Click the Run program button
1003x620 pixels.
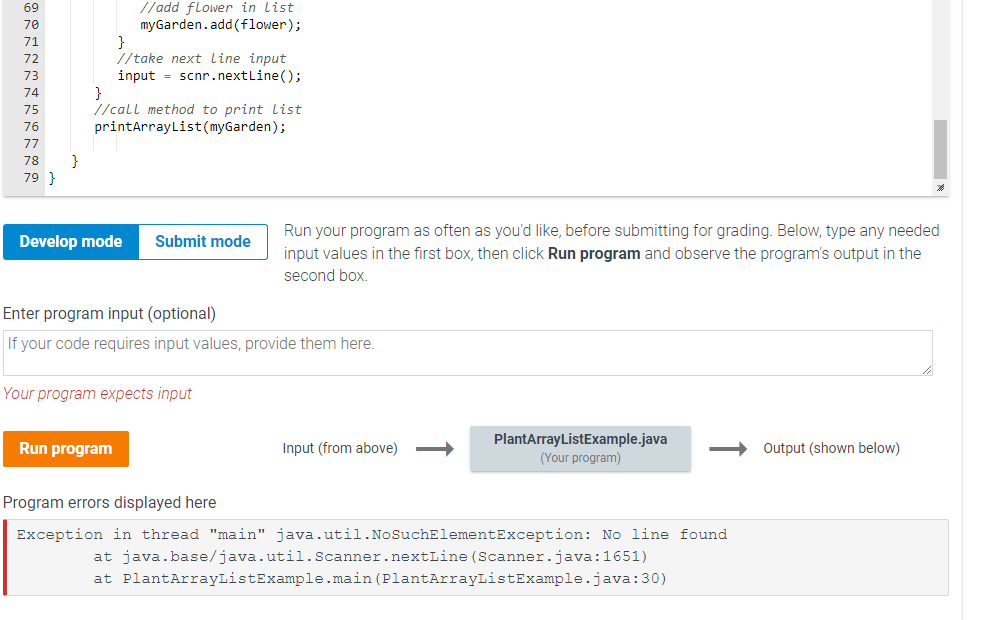pos(65,448)
